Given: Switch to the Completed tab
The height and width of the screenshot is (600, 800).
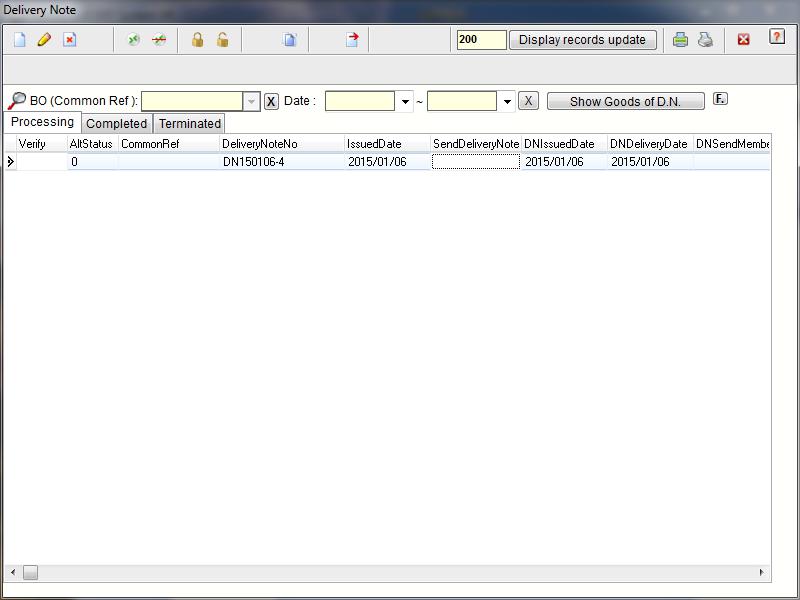Looking at the screenshot, I should [116, 123].
